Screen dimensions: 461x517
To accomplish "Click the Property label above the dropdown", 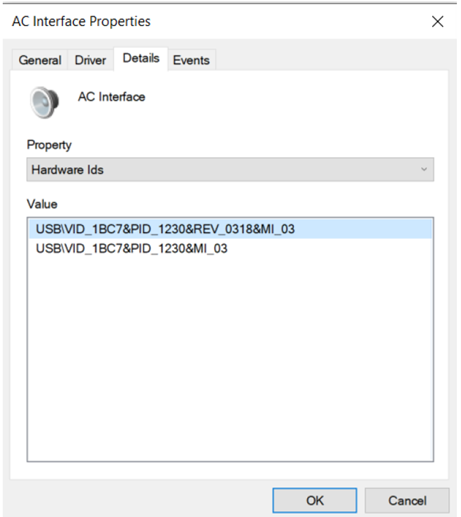I will pyautogui.click(x=49, y=145).
